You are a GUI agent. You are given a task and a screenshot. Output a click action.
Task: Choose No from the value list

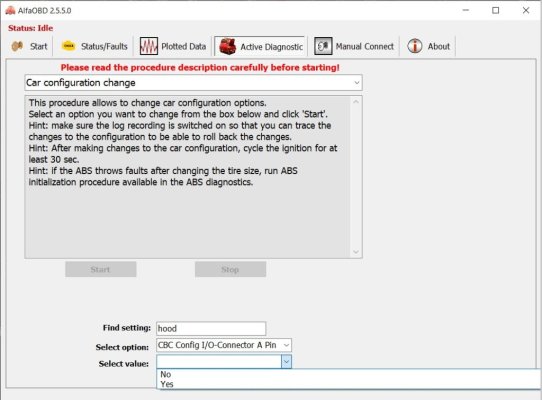166,374
